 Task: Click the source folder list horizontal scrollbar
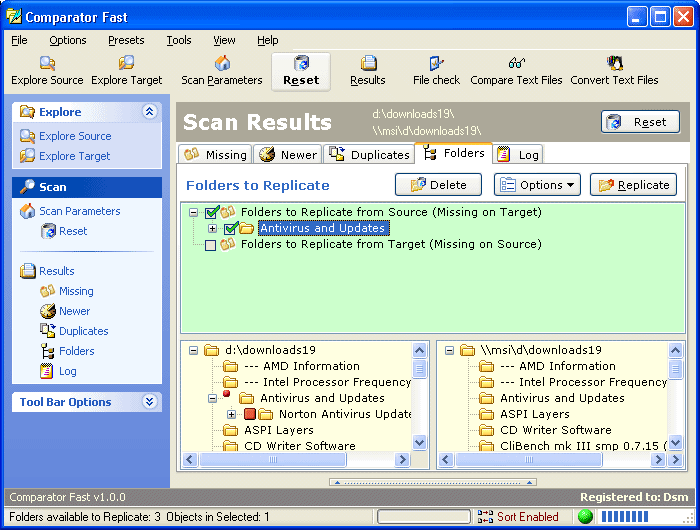coord(299,460)
